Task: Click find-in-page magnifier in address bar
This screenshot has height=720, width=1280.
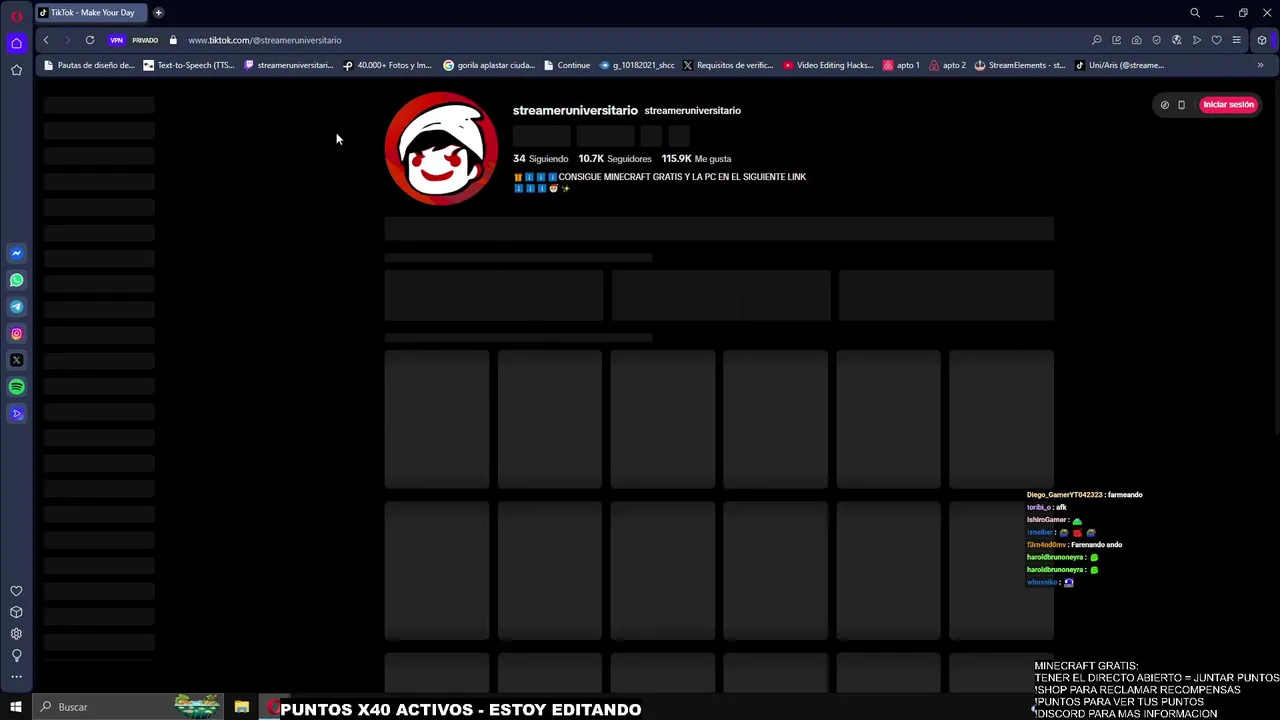Action: coord(1097,40)
